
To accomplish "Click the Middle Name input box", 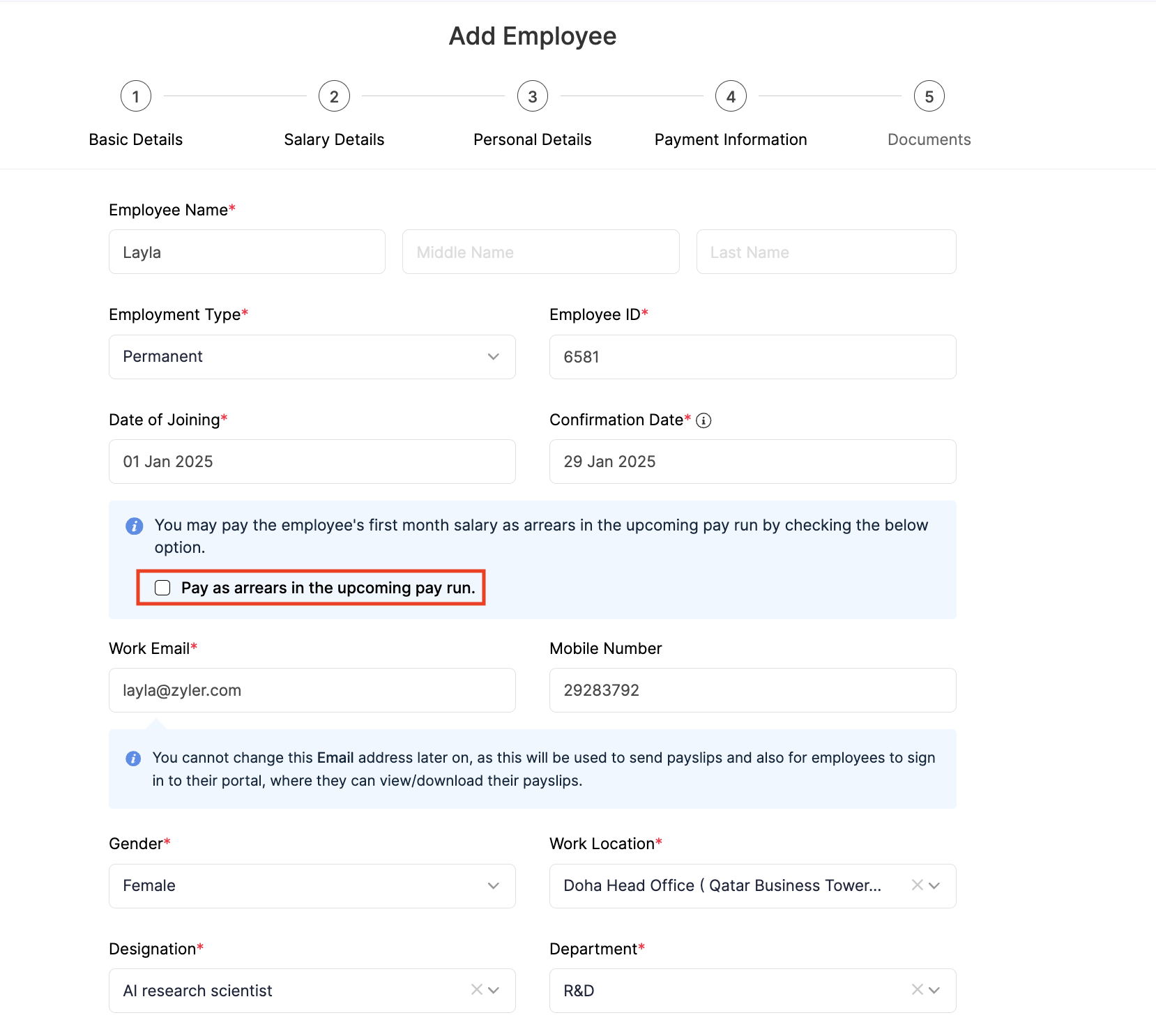I will click(x=540, y=252).
